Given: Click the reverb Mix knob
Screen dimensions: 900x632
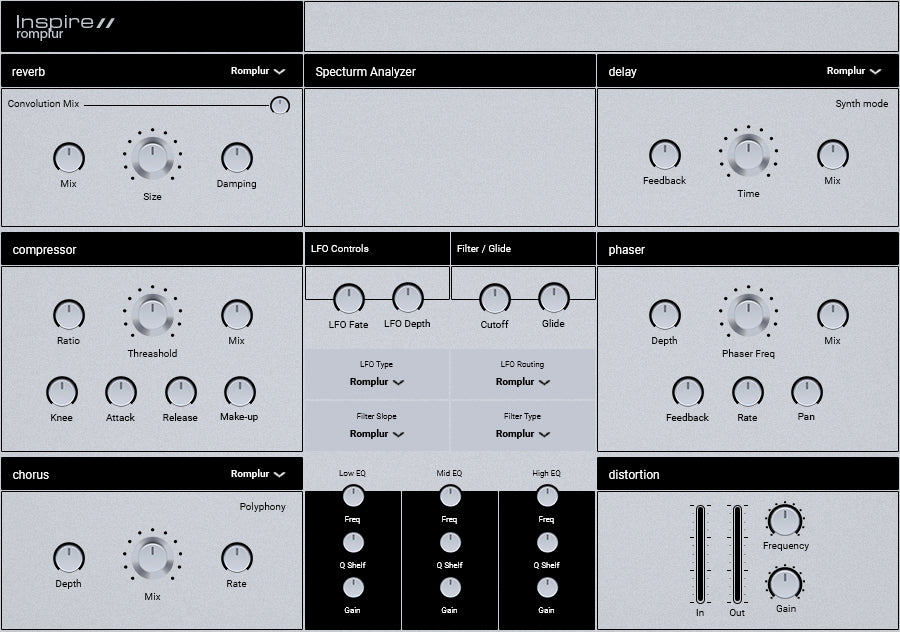Looking at the screenshot, I should coord(69,158).
